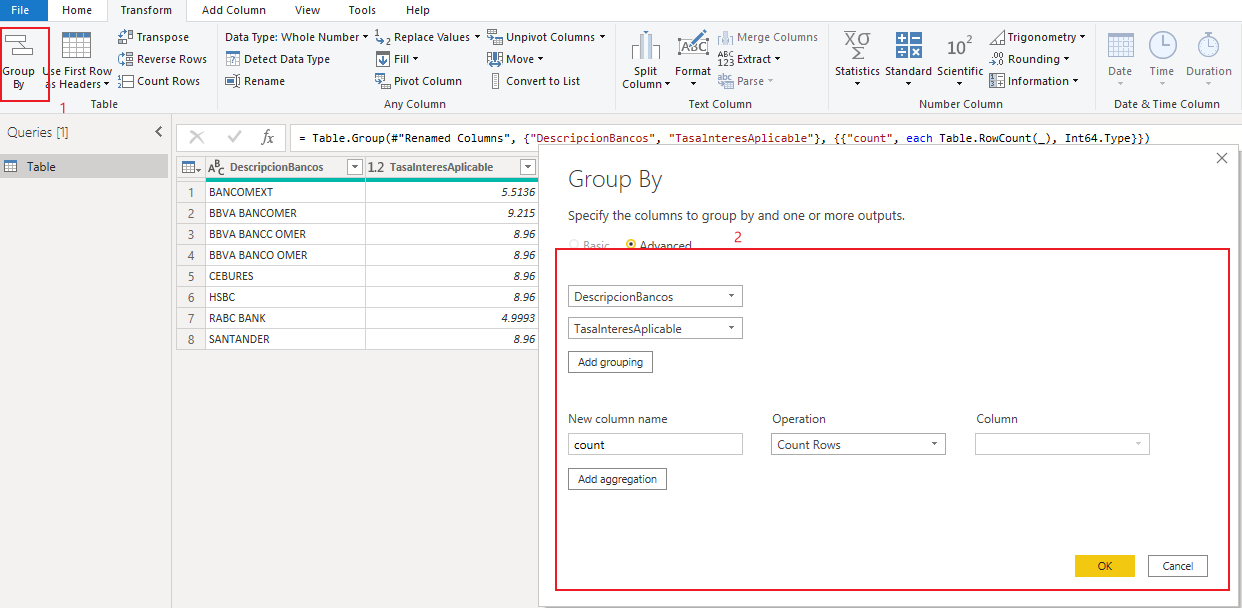The image size is (1242, 608).
Task: Open the Trigonometry dropdown
Action: 1038,37
